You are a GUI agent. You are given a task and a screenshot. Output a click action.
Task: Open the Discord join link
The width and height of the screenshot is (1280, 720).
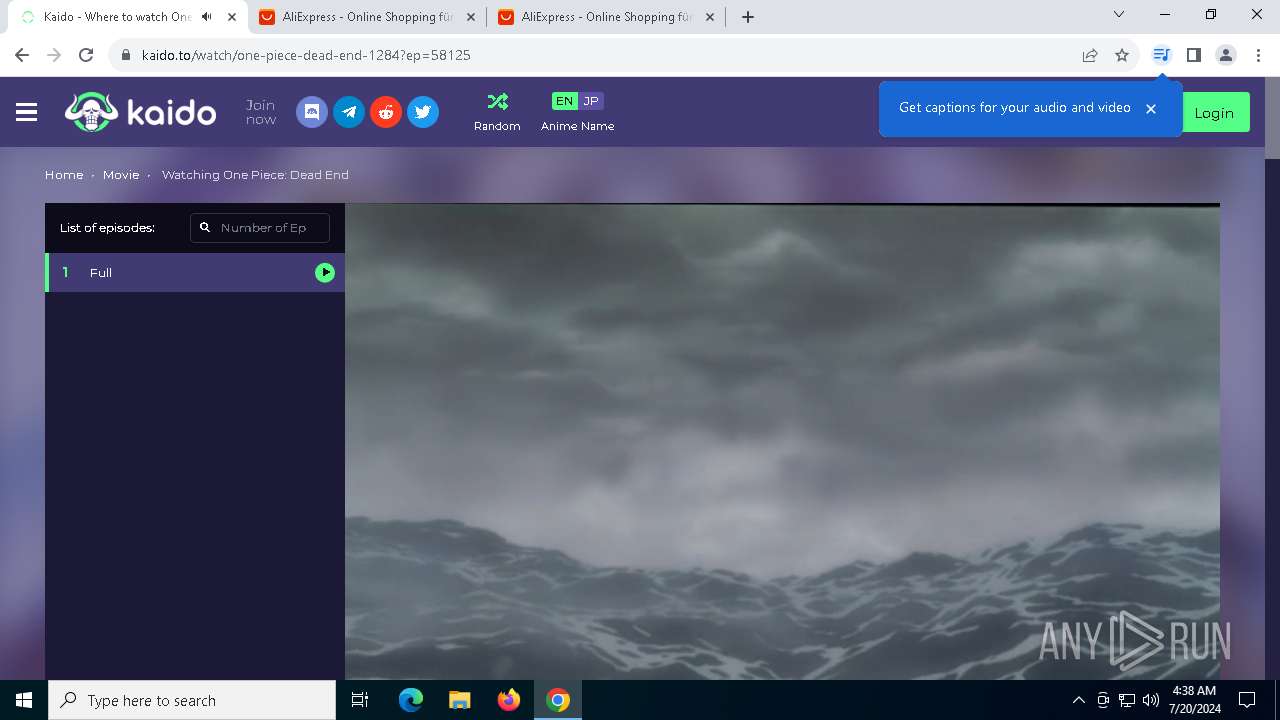point(312,112)
